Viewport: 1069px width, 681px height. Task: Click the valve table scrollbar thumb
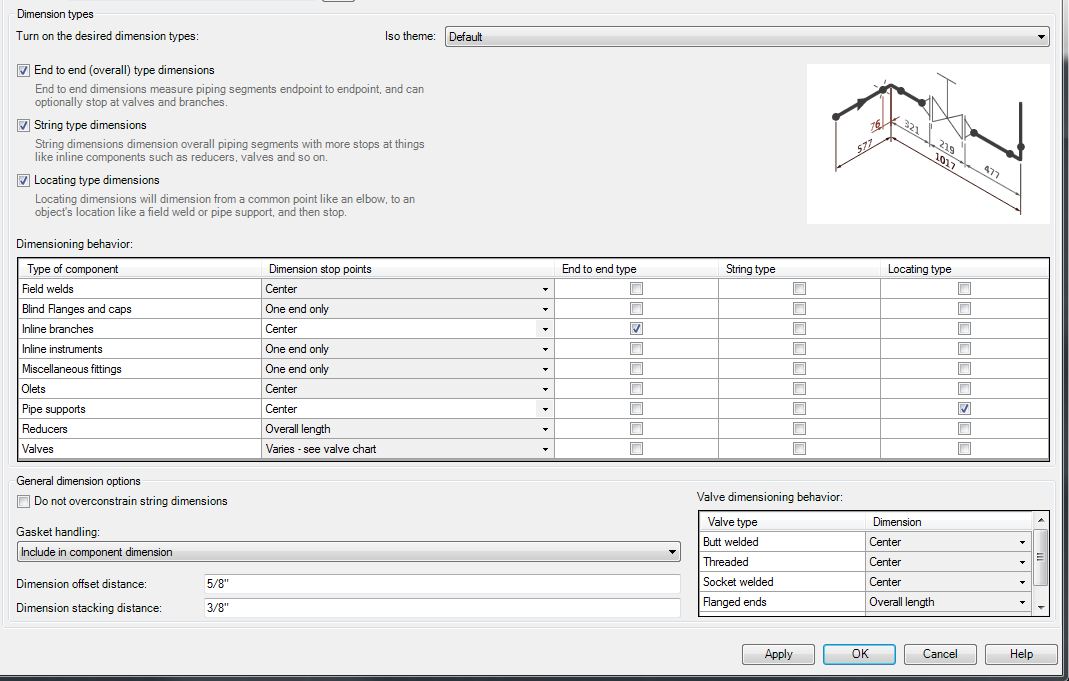click(x=1040, y=557)
